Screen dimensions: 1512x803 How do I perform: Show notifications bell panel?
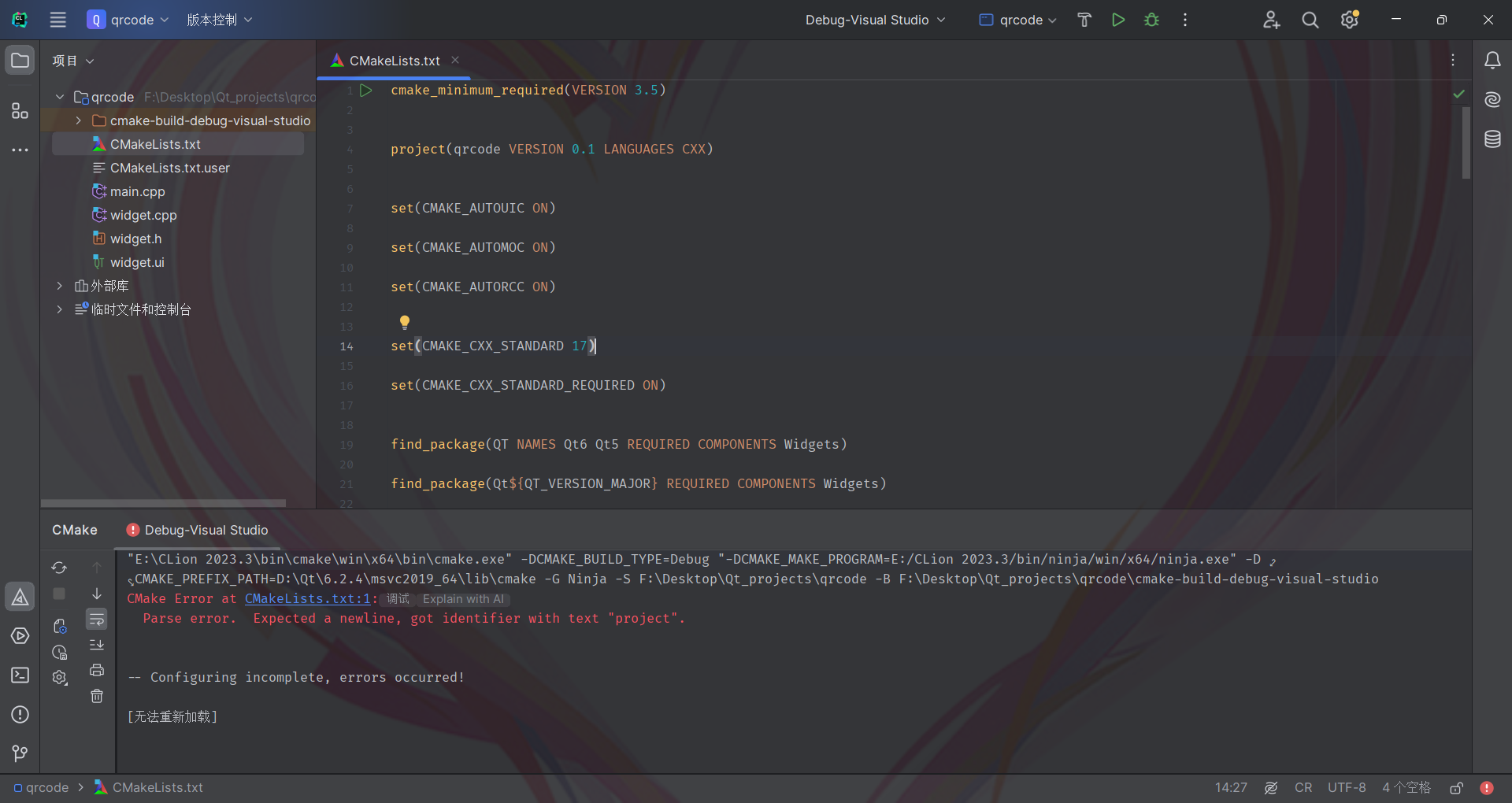(x=1492, y=61)
